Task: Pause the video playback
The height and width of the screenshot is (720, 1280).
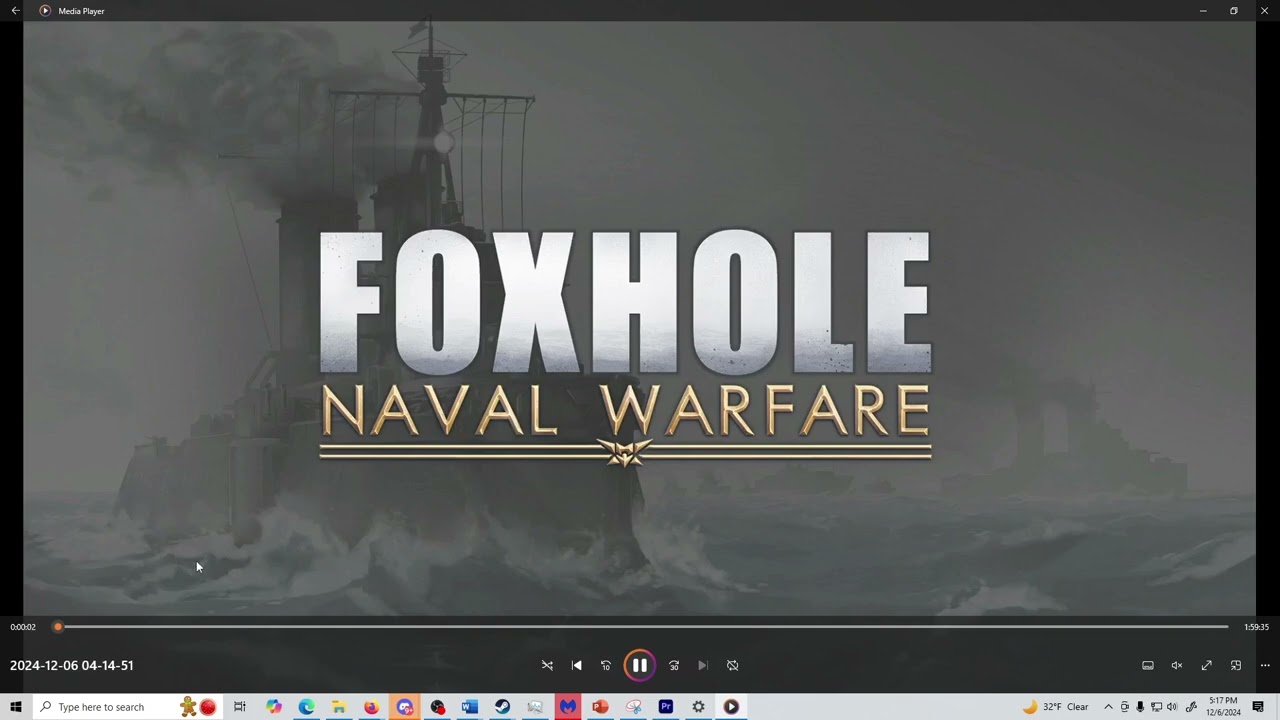Action: coord(639,665)
